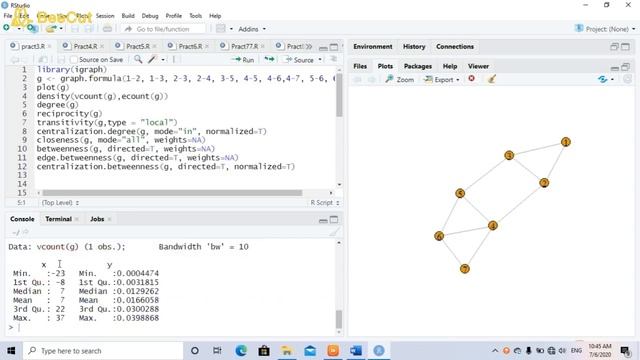Viewport: 640px width, 360px height.
Task: Click the Windows search box
Action: [103, 351]
